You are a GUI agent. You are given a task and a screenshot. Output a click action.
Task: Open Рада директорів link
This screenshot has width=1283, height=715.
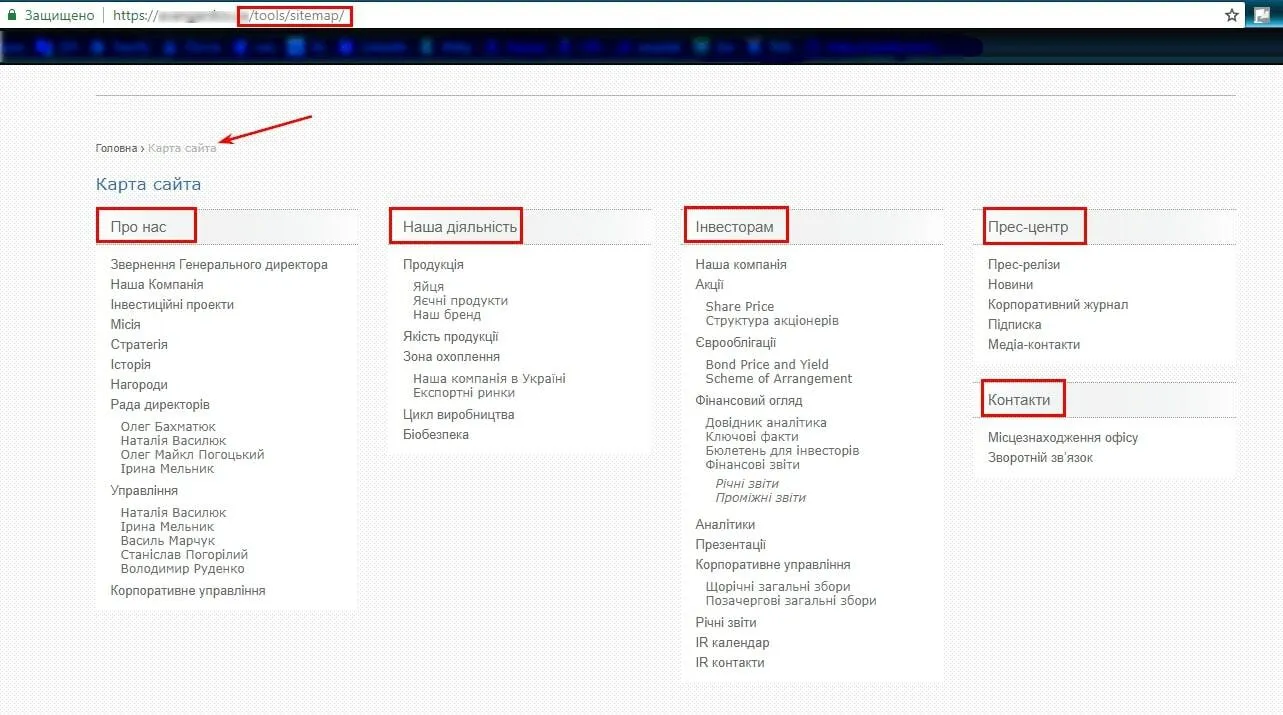[x=160, y=405]
